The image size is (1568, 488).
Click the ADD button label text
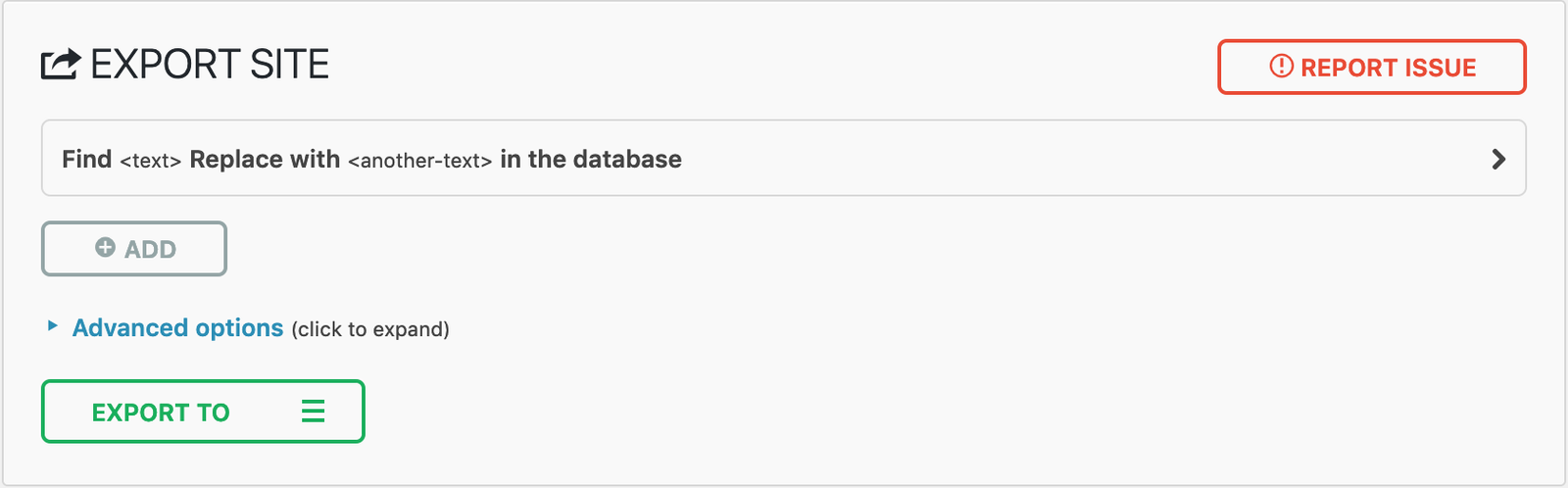pyautogui.click(x=150, y=250)
